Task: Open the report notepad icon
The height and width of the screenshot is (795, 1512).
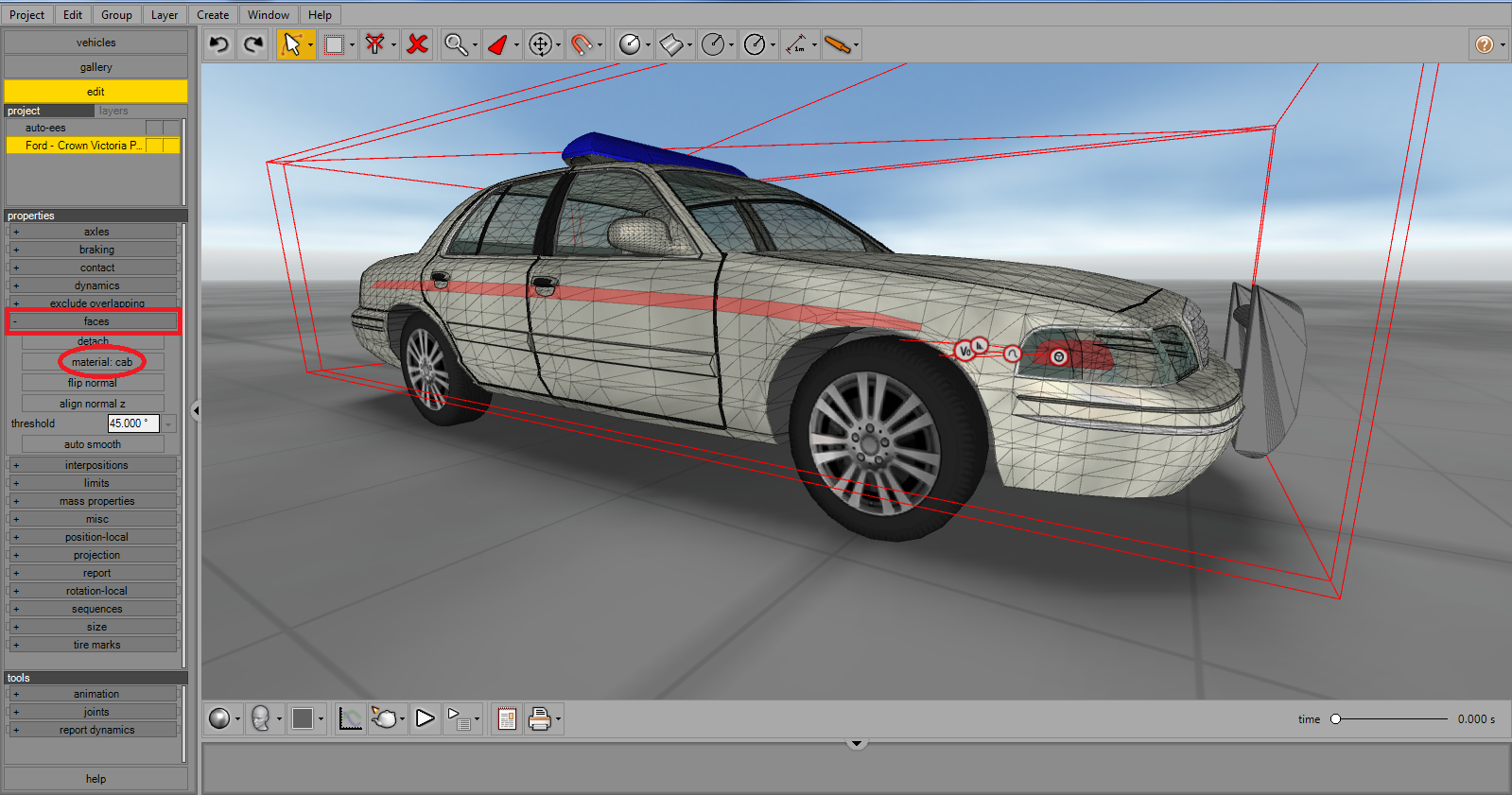Action: click(x=507, y=719)
